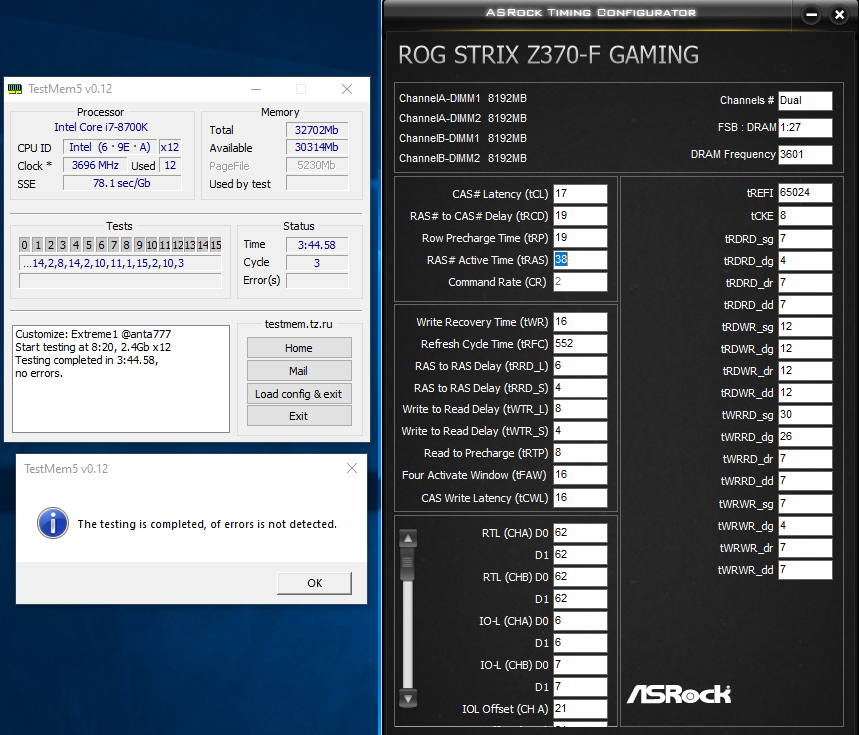Screen dimensions: 859x735
Task: Click the Cycle status value 3
Action: coord(317,263)
